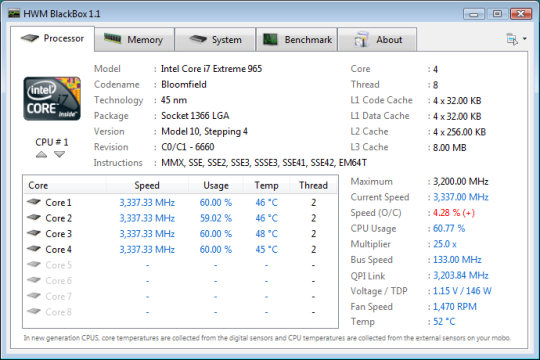Click the greyed Core 7 chip icon

pyautogui.click(x=34, y=296)
